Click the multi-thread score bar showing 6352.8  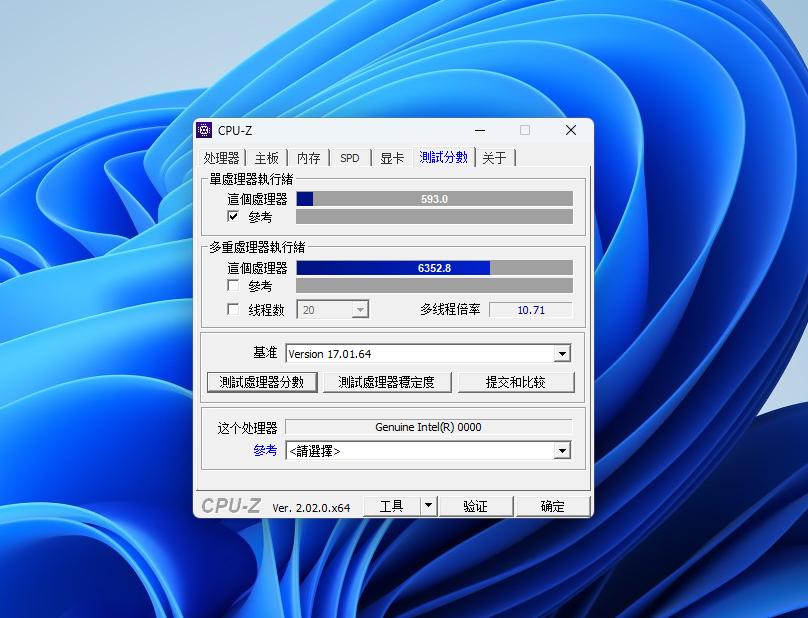[x=435, y=267]
